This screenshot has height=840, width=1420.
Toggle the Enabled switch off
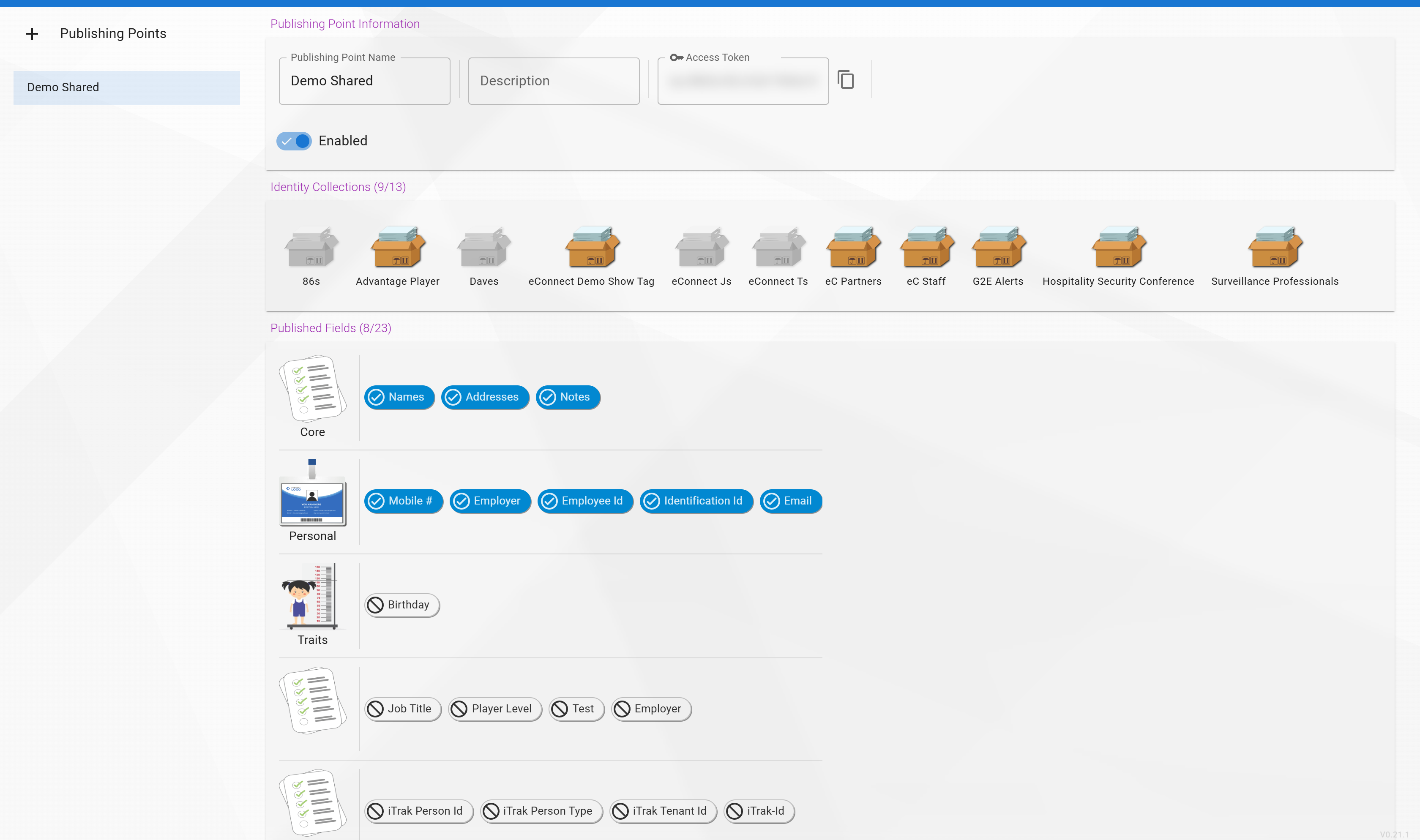[x=294, y=141]
